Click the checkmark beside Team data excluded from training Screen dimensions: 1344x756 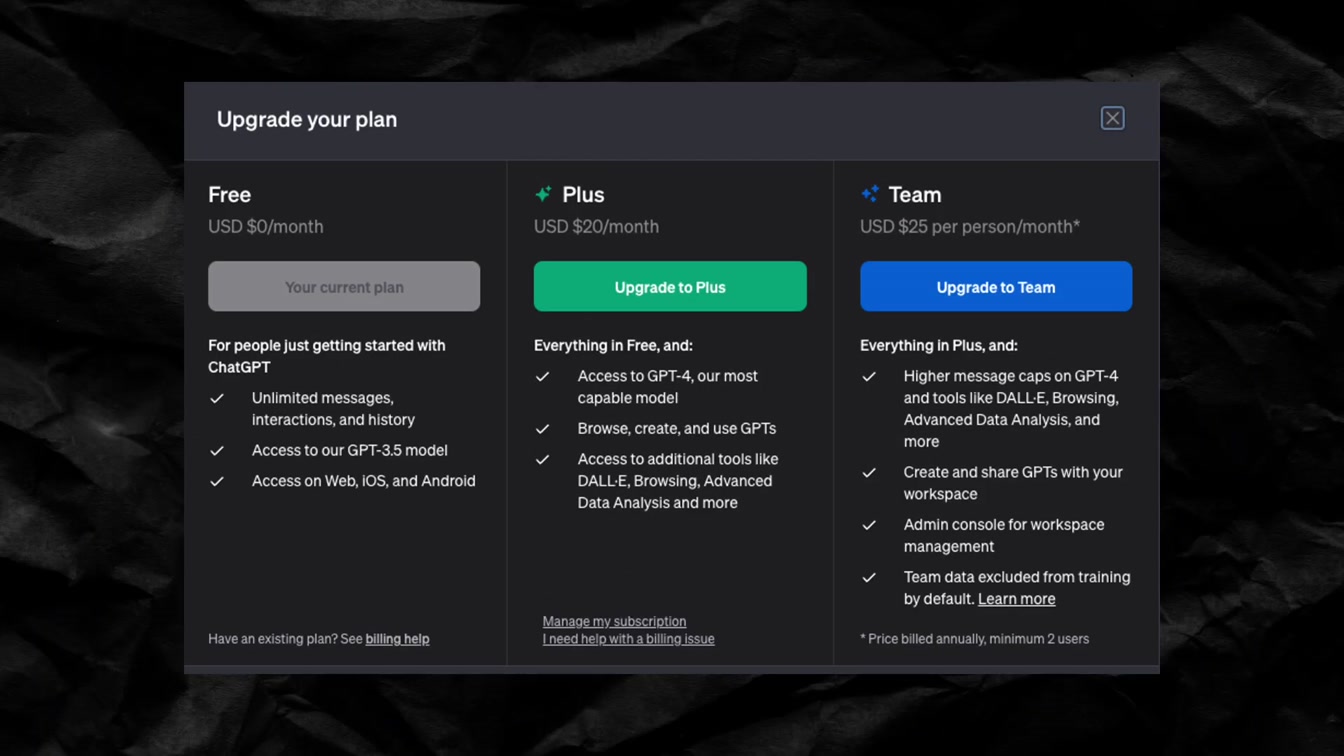tap(869, 577)
